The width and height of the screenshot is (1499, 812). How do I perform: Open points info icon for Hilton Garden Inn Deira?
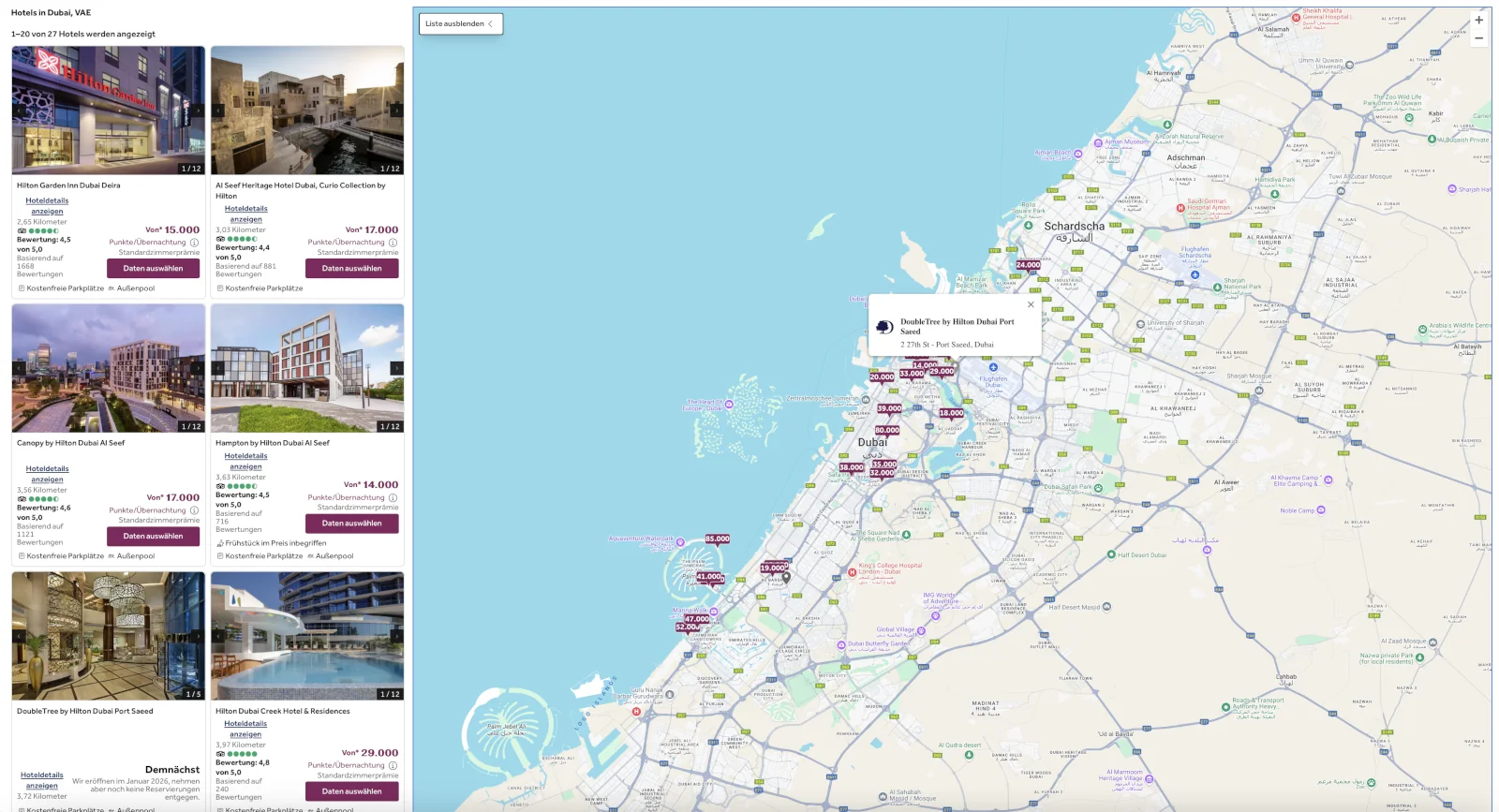coord(194,243)
